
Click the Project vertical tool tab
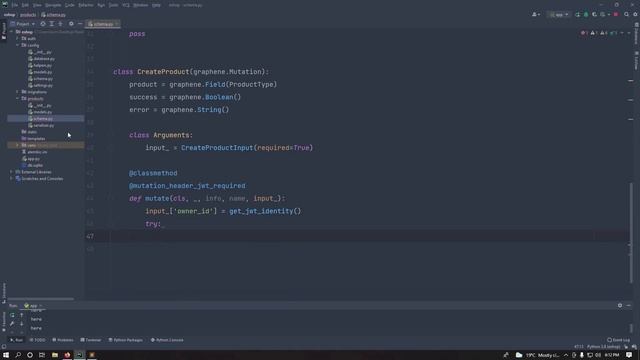[4, 31]
